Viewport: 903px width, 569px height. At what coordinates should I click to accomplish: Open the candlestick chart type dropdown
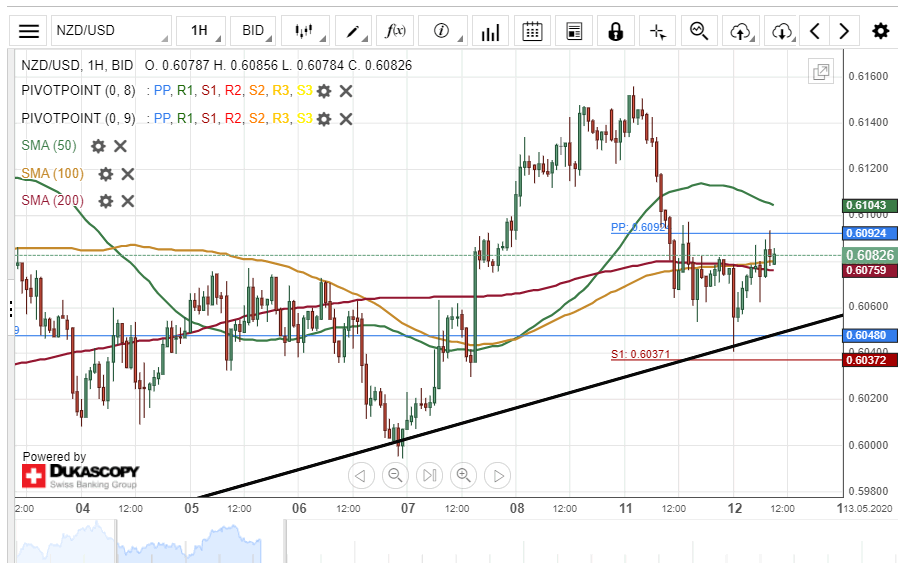(x=305, y=31)
